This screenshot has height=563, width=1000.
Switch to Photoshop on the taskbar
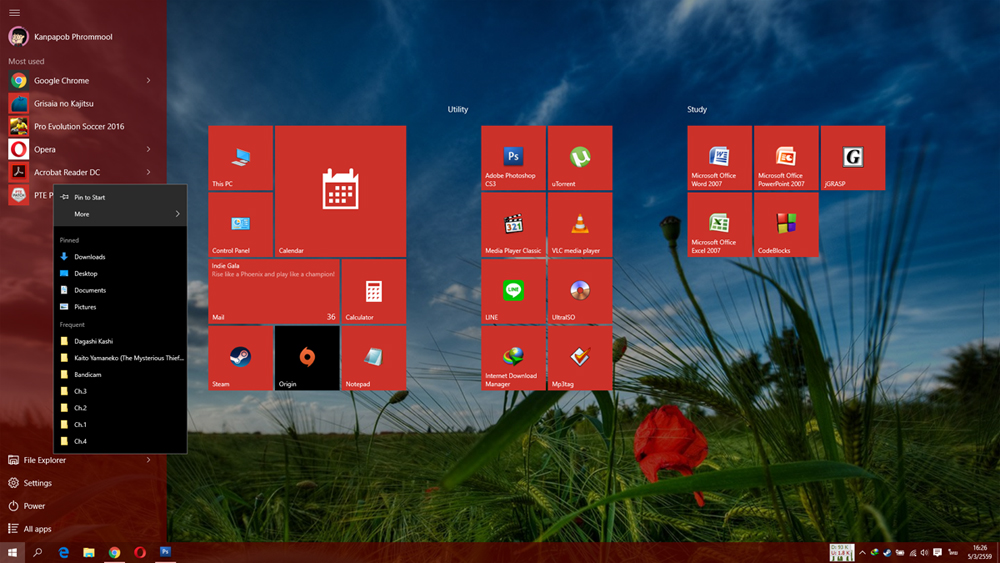165,553
